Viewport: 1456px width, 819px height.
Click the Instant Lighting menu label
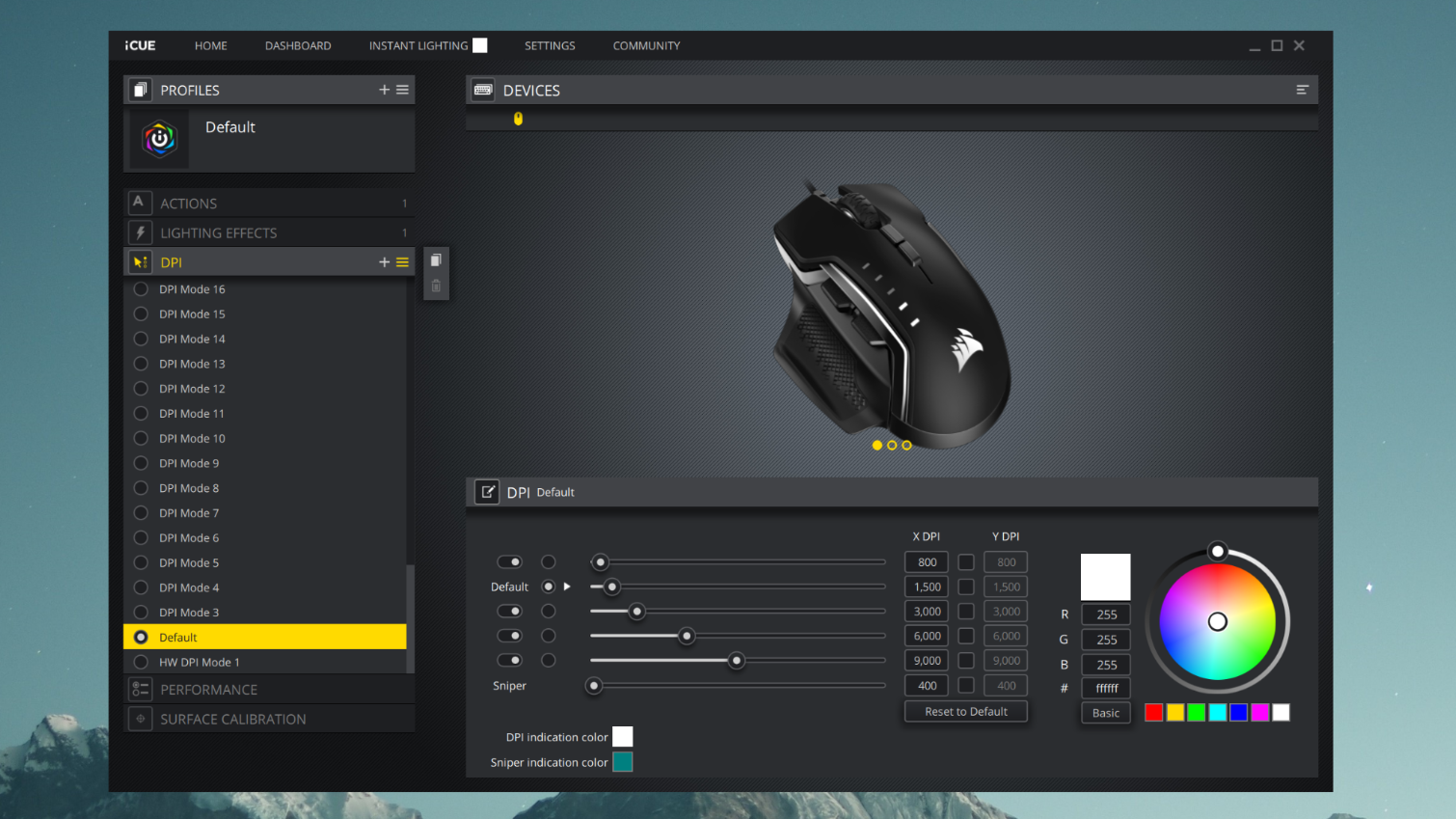pos(418,45)
